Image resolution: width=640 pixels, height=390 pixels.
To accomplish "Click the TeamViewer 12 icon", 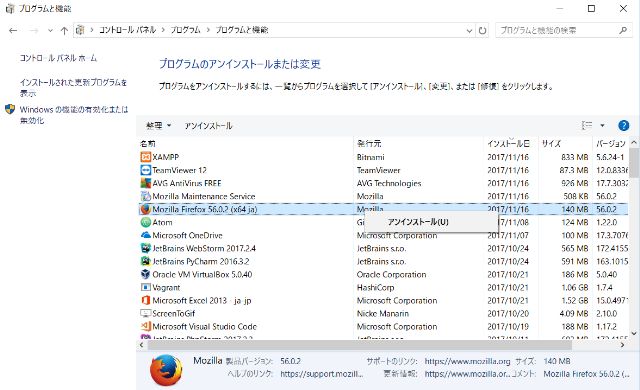I will coord(146,170).
